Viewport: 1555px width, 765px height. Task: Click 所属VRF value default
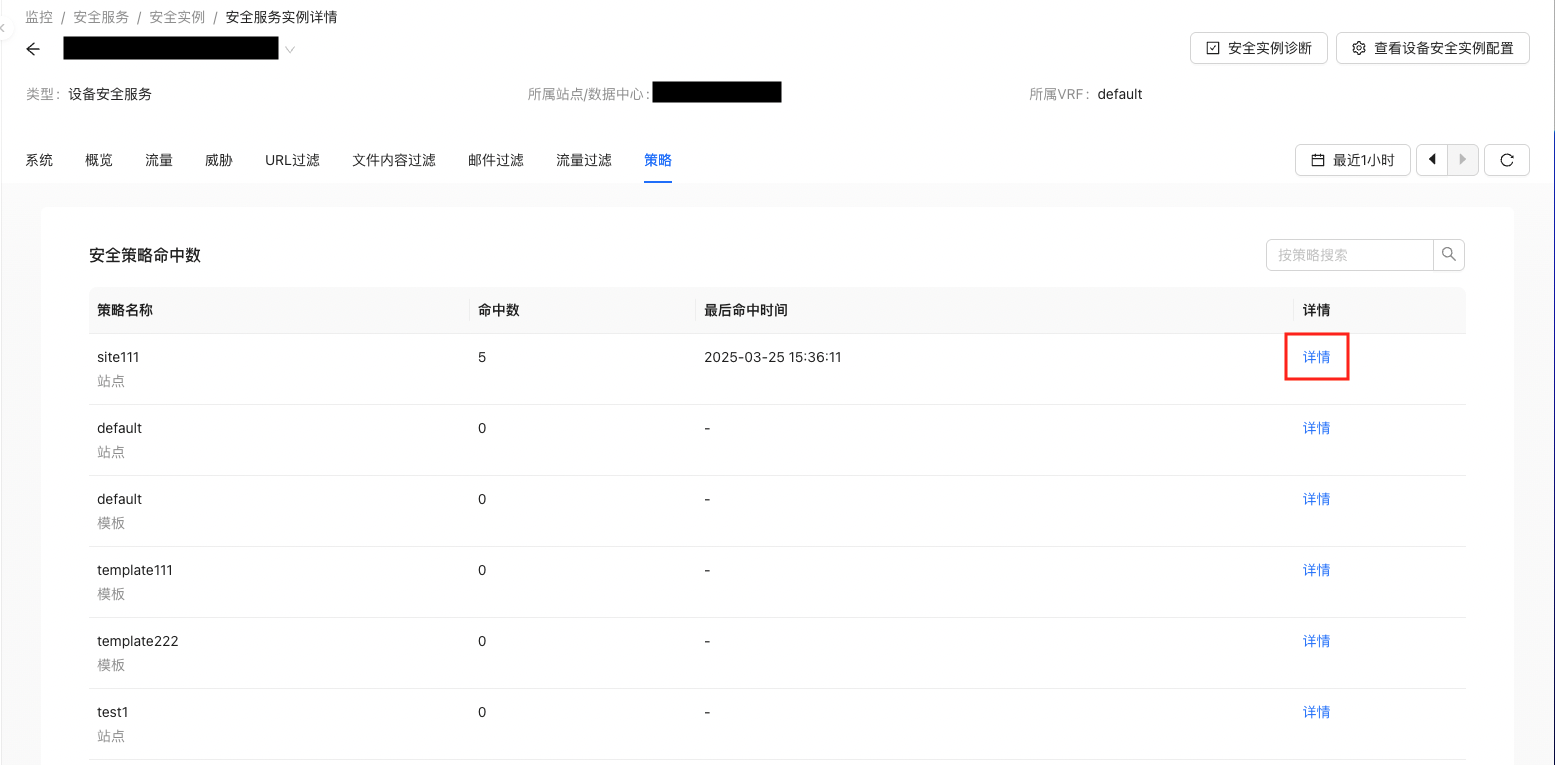click(x=1120, y=94)
